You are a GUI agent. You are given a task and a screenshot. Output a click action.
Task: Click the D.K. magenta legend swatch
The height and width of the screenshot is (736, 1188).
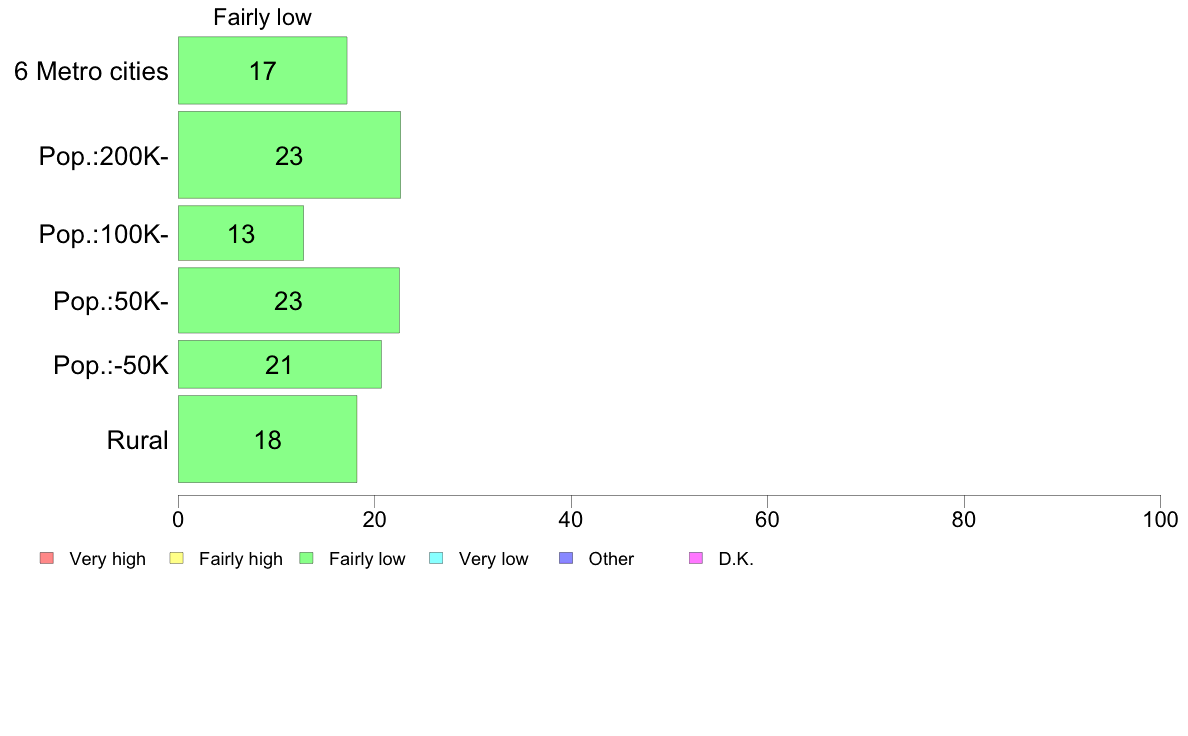[x=696, y=559]
